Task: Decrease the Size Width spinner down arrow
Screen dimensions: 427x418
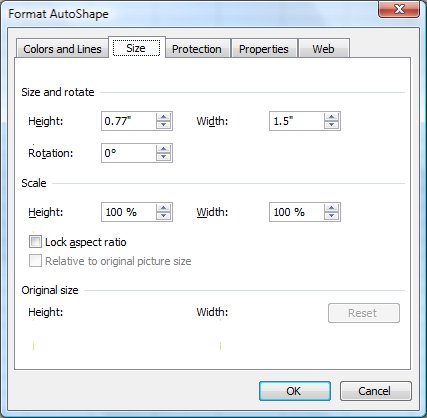Action: coord(331,125)
